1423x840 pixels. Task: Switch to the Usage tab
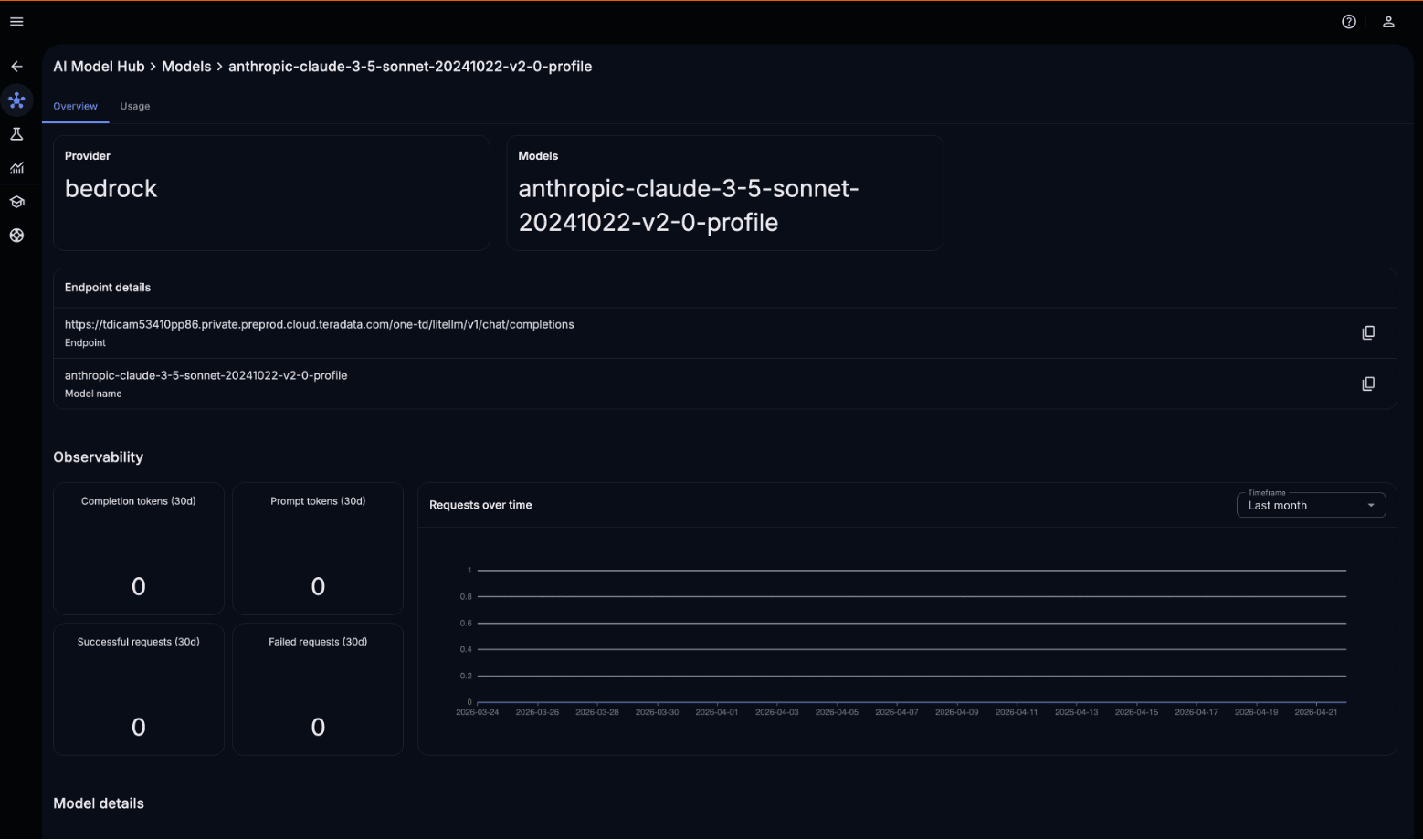click(135, 107)
